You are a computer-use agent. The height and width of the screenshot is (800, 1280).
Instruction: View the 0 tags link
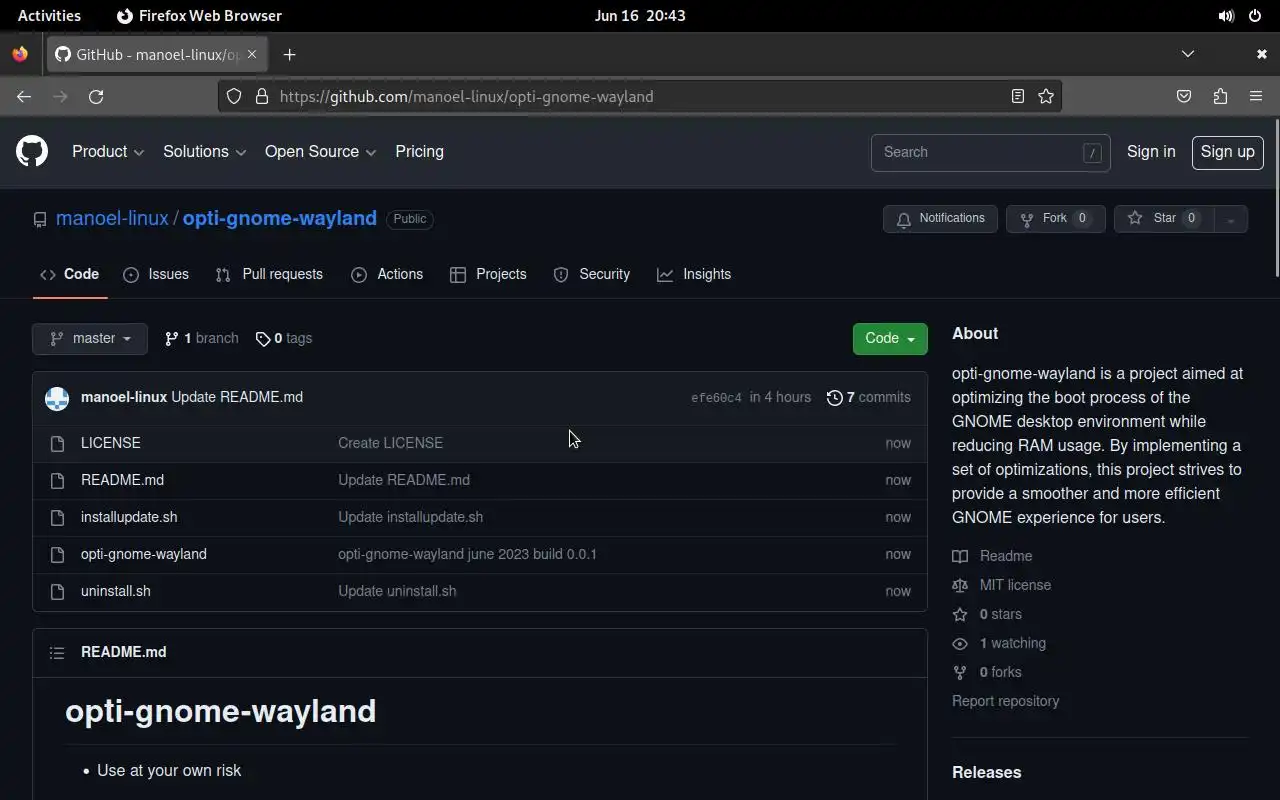point(284,338)
